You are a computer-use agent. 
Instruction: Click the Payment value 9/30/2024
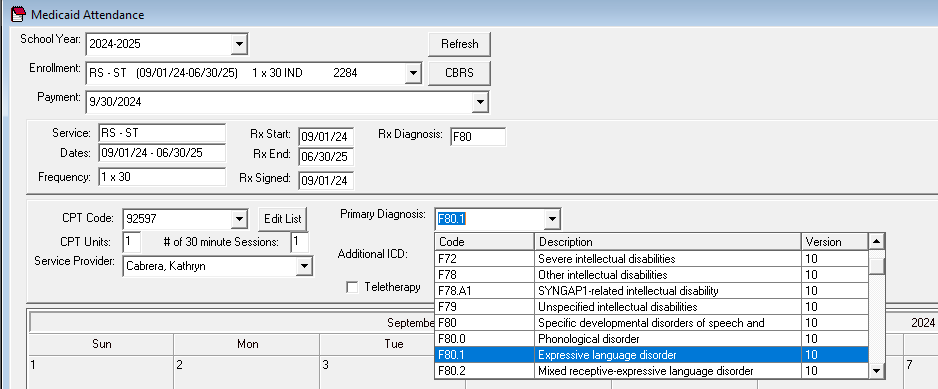pos(115,102)
